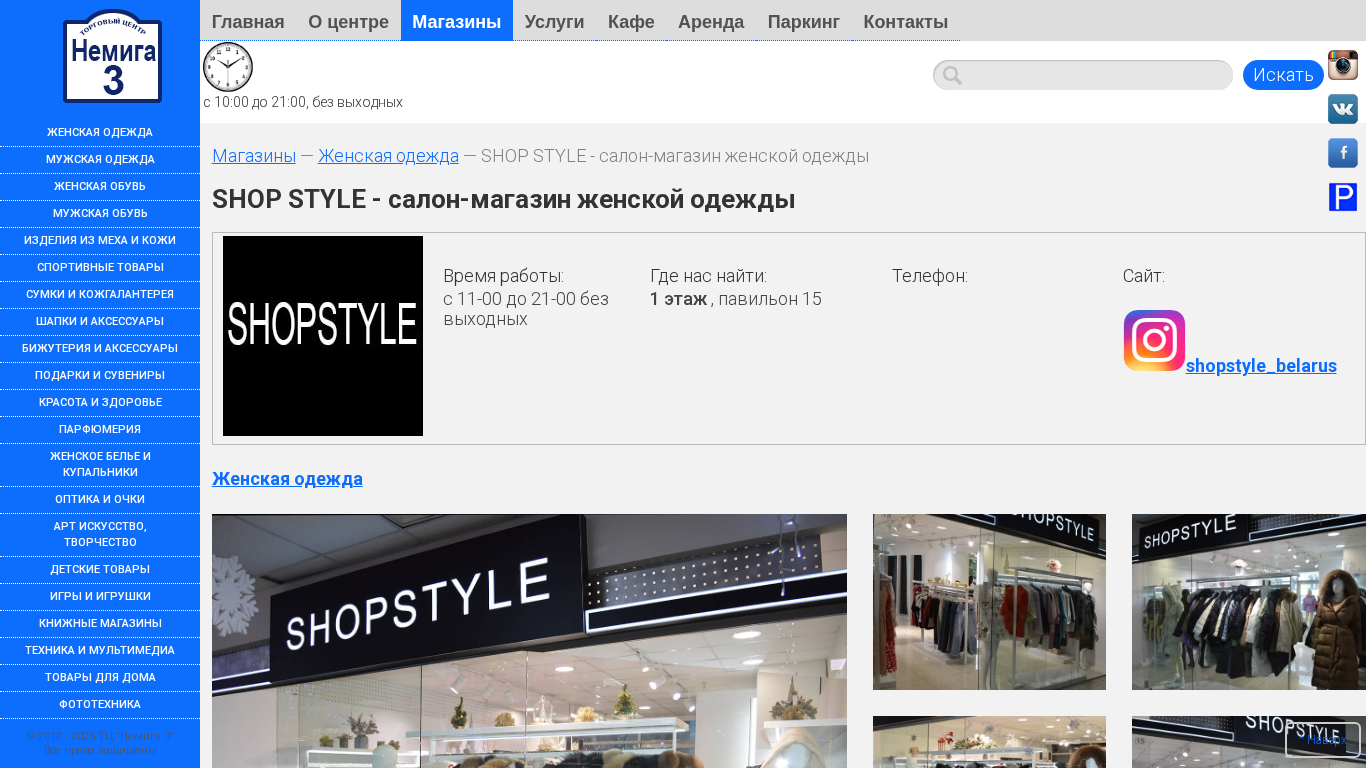Screen dimensions: 1366x768
Task: Open ТОВАРЫ ДЛЯ ДОМА category
Action: [x=100, y=678]
